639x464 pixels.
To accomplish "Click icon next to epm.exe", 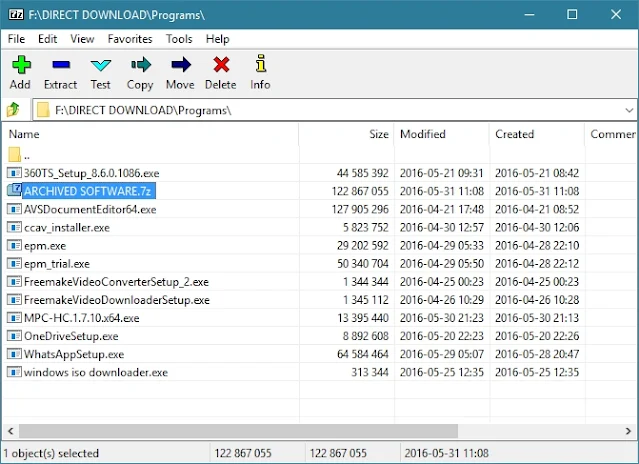I will click(x=14, y=245).
